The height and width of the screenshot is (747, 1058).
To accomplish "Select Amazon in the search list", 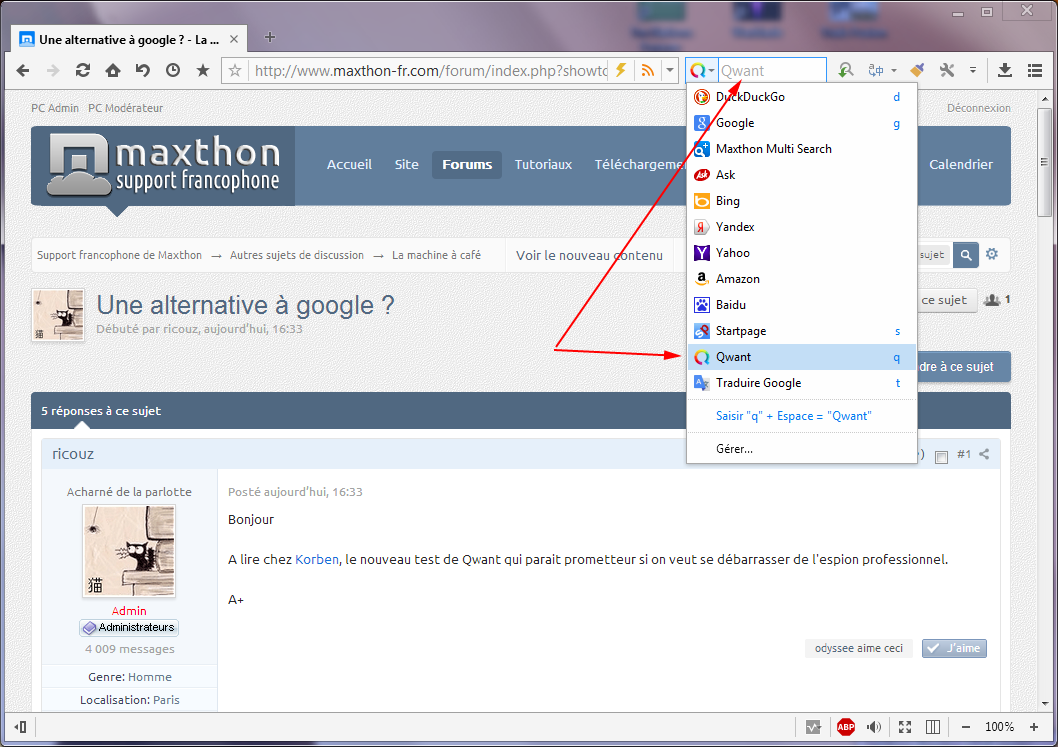I will [802, 279].
